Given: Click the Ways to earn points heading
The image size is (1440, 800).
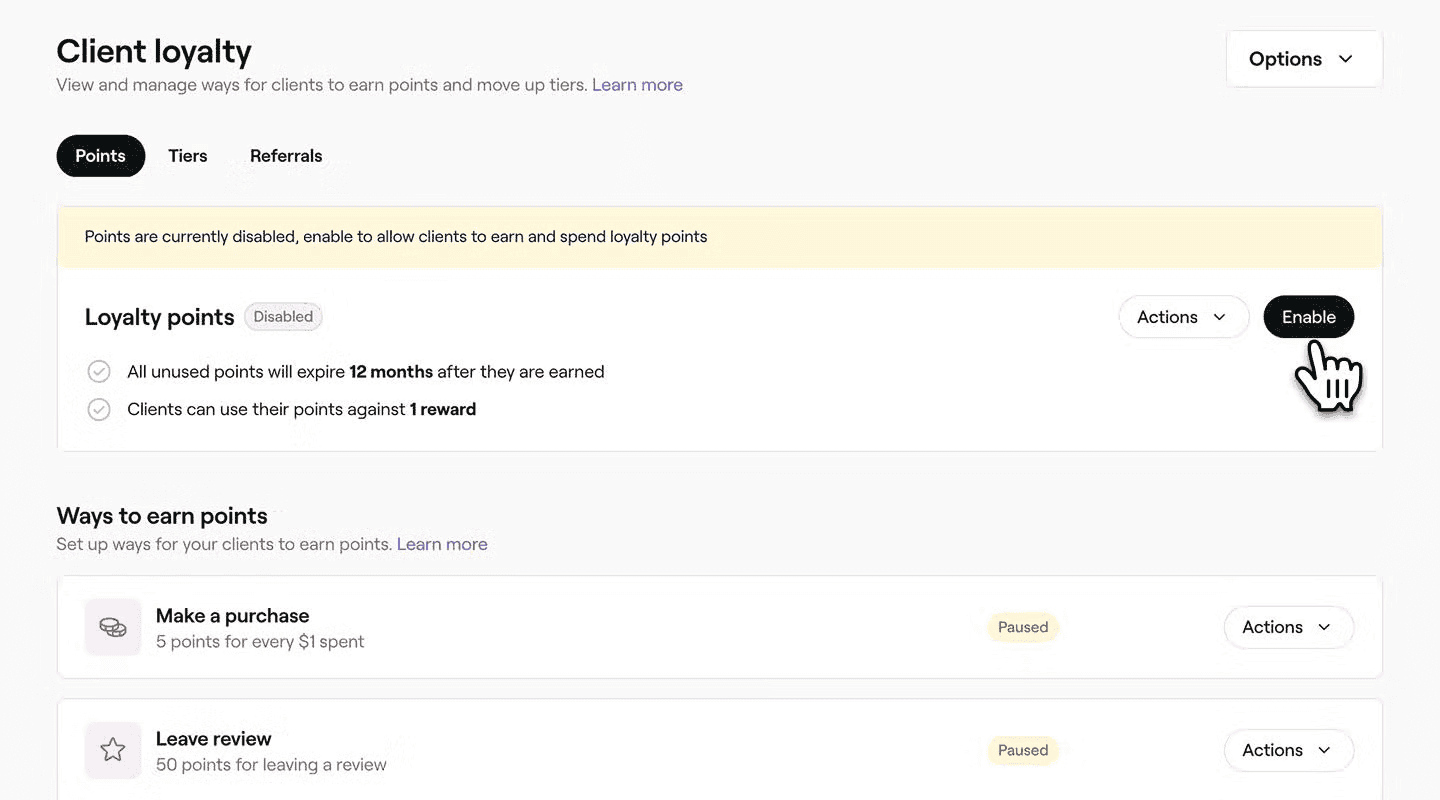Looking at the screenshot, I should (x=162, y=516).
